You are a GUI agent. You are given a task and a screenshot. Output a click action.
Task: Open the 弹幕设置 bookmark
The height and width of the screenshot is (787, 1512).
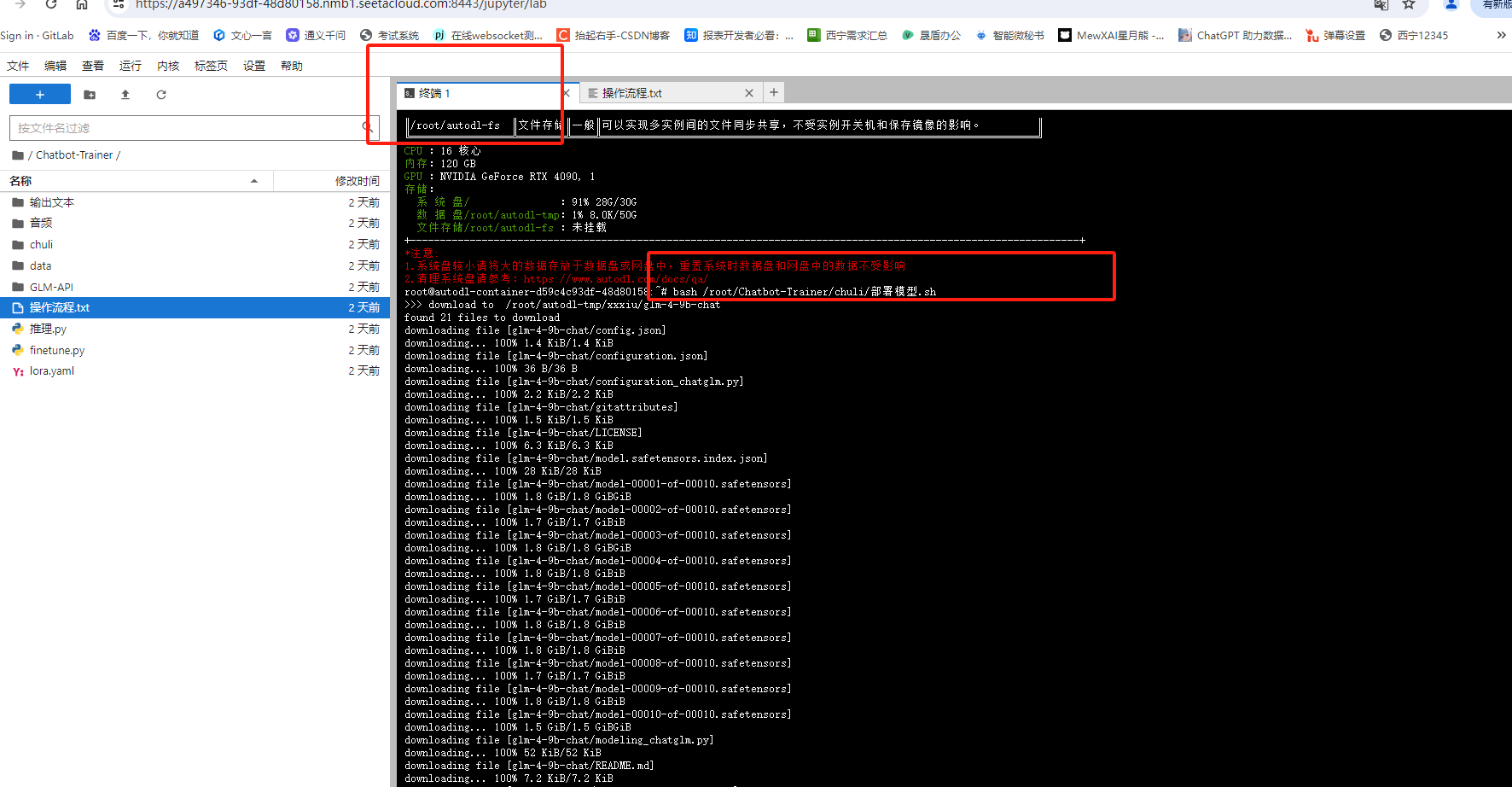point(1335,35)
